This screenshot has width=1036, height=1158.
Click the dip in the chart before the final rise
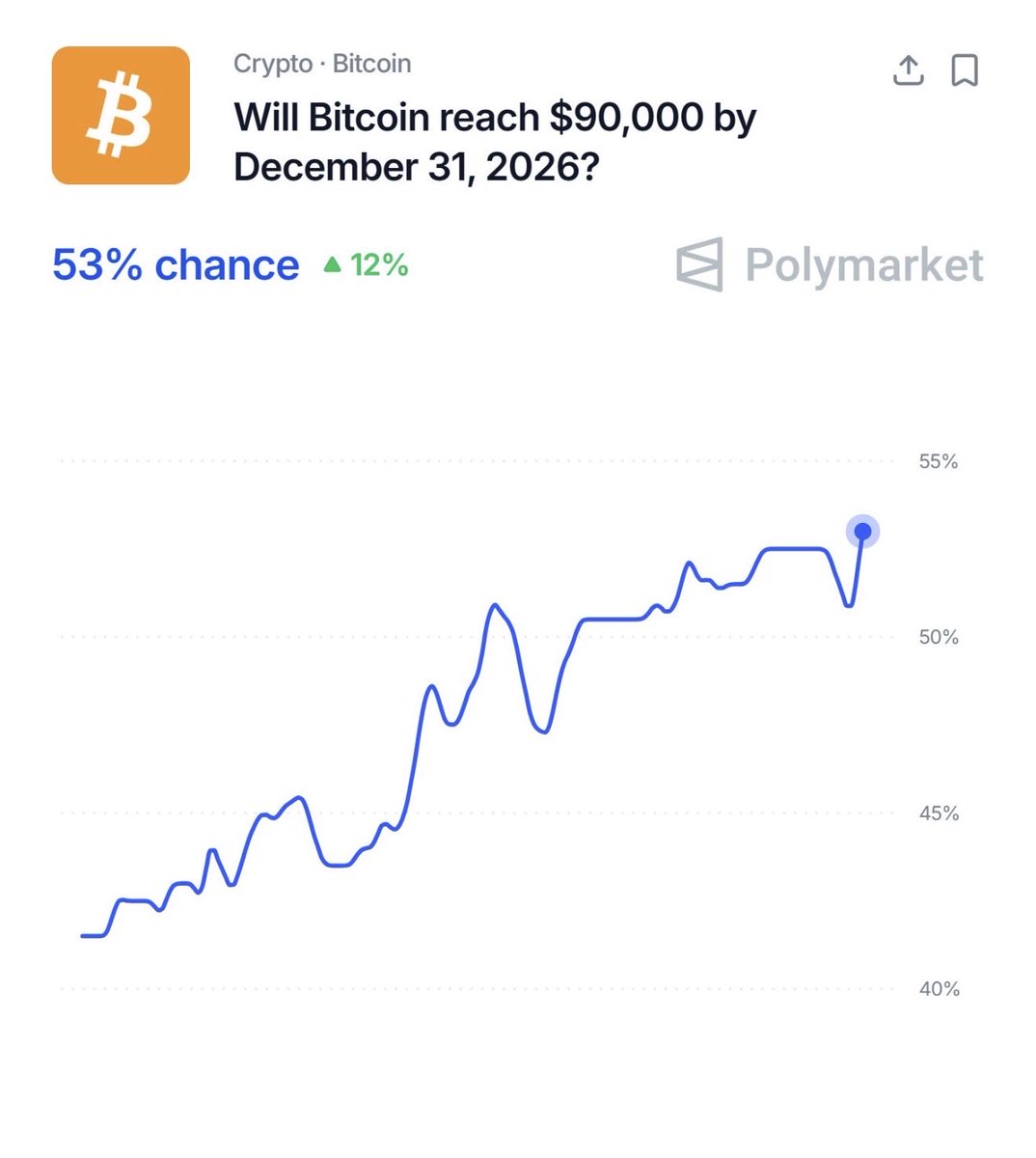click(848, 605)
